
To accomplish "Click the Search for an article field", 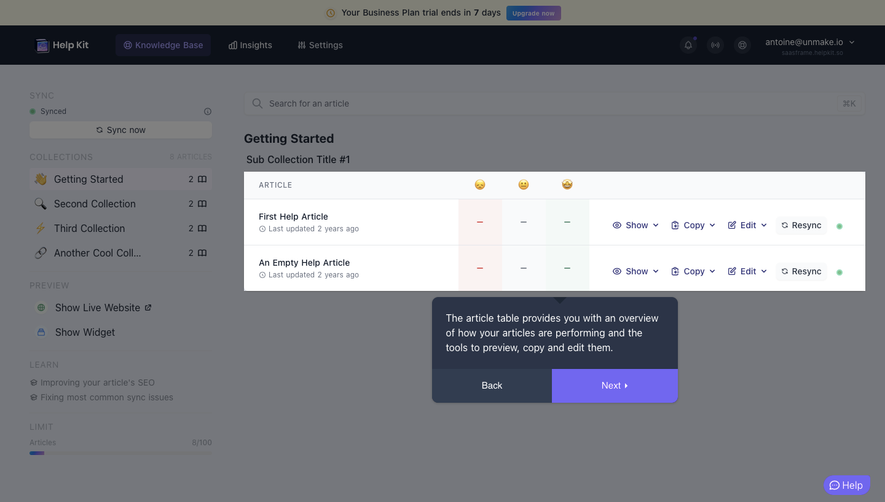I will point(554,103).
